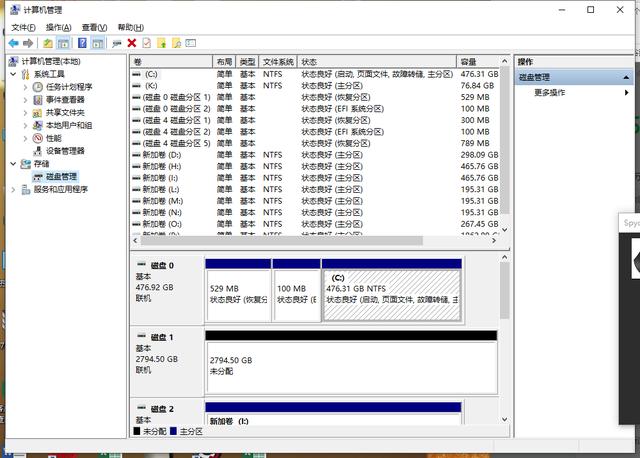Select 系统工具 in the console tree
640x458 pixels.
point(49,74)
